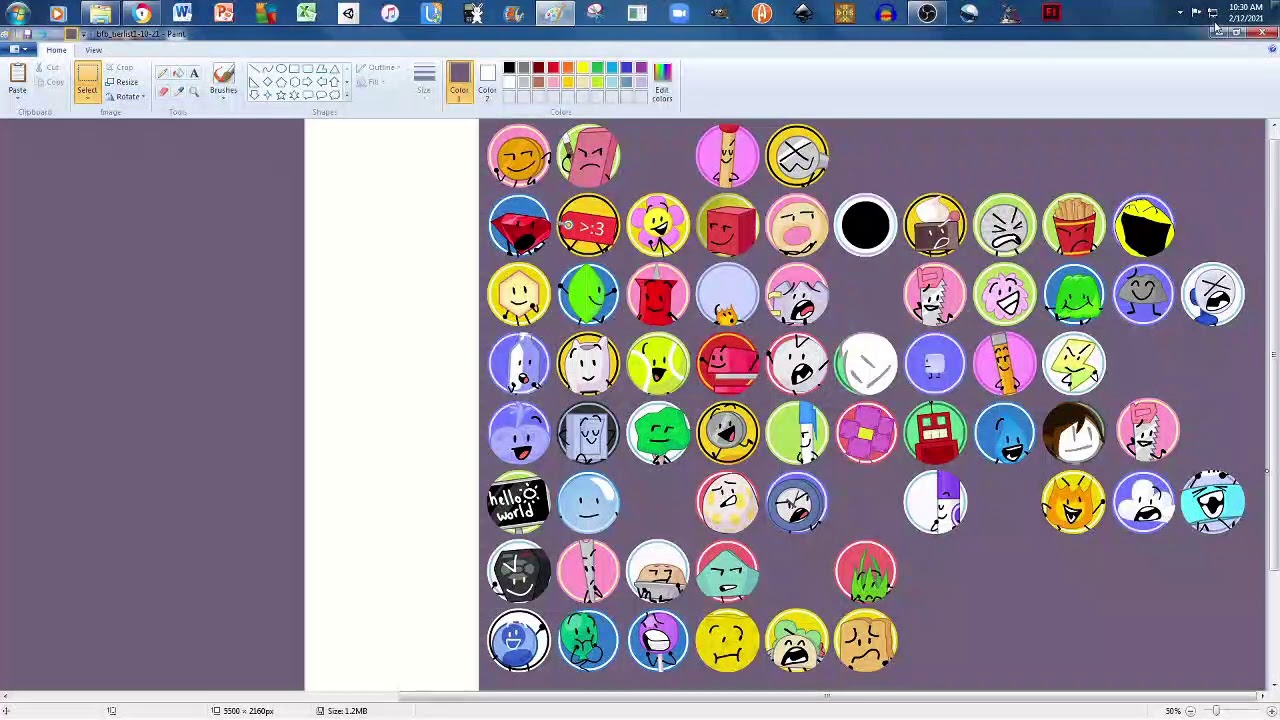
Task: Pick the Pencil tool
Action: click(x=163, y=73)
